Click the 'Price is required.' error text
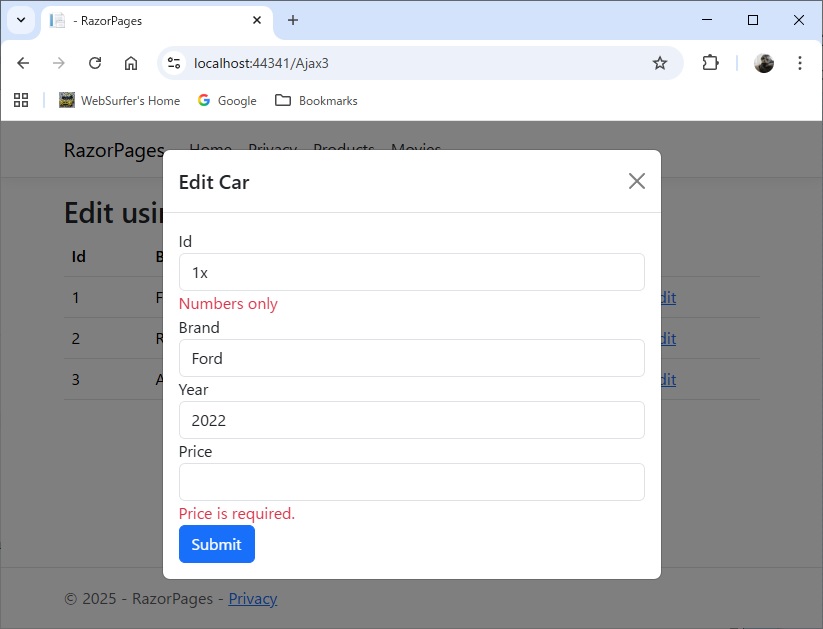 coord(237,513)
